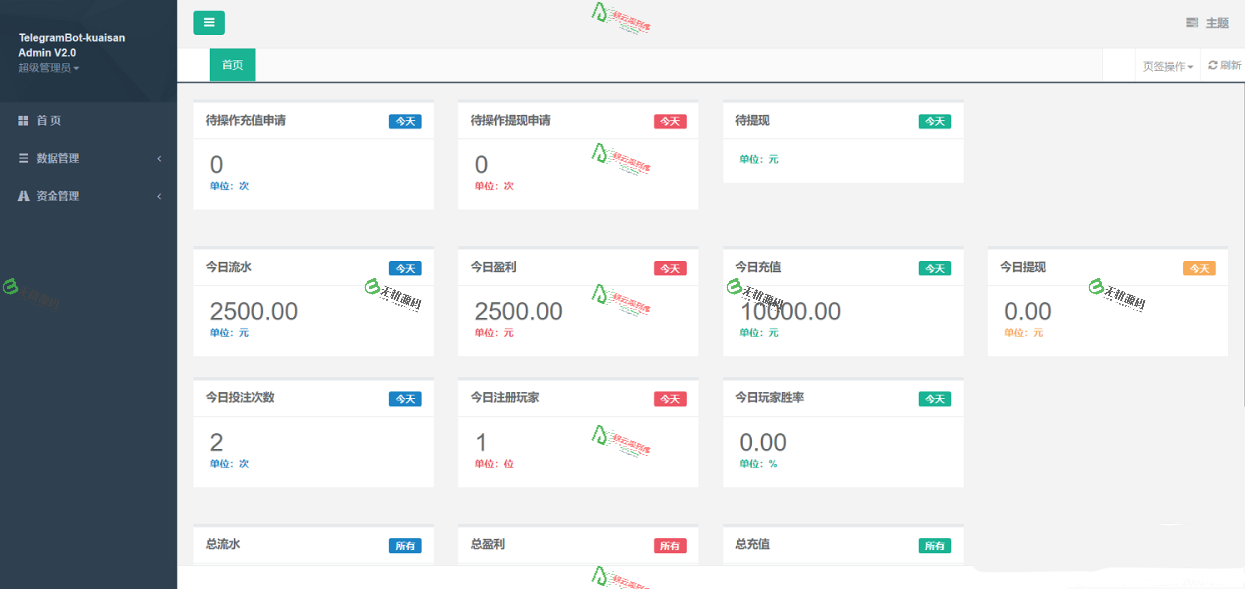Image resolution: width=1245 pixels, height=589 pixels.
Task: Click the grid icon beside 首页 in sidebar
Action: click(x=24, y=120)
